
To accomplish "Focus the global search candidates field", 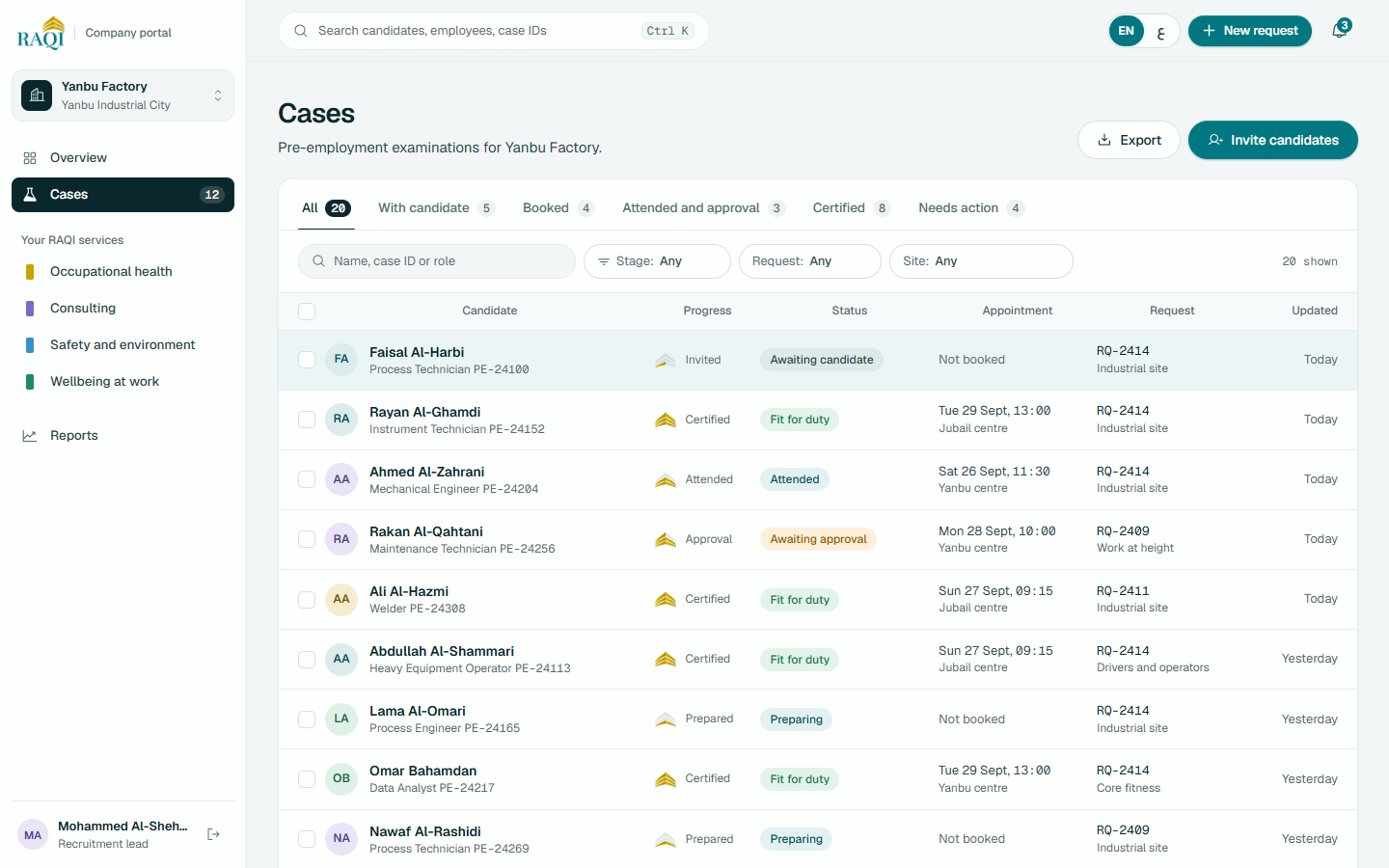I will [x=494, y=31].
